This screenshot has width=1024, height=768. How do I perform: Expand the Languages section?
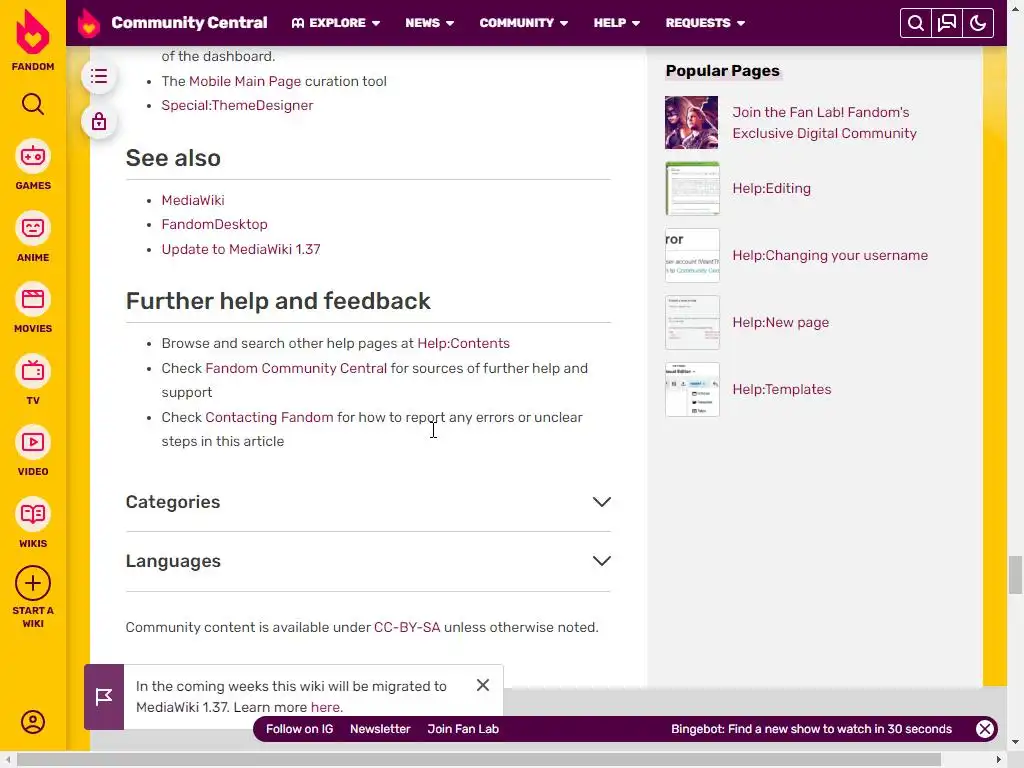coord(368,561)
